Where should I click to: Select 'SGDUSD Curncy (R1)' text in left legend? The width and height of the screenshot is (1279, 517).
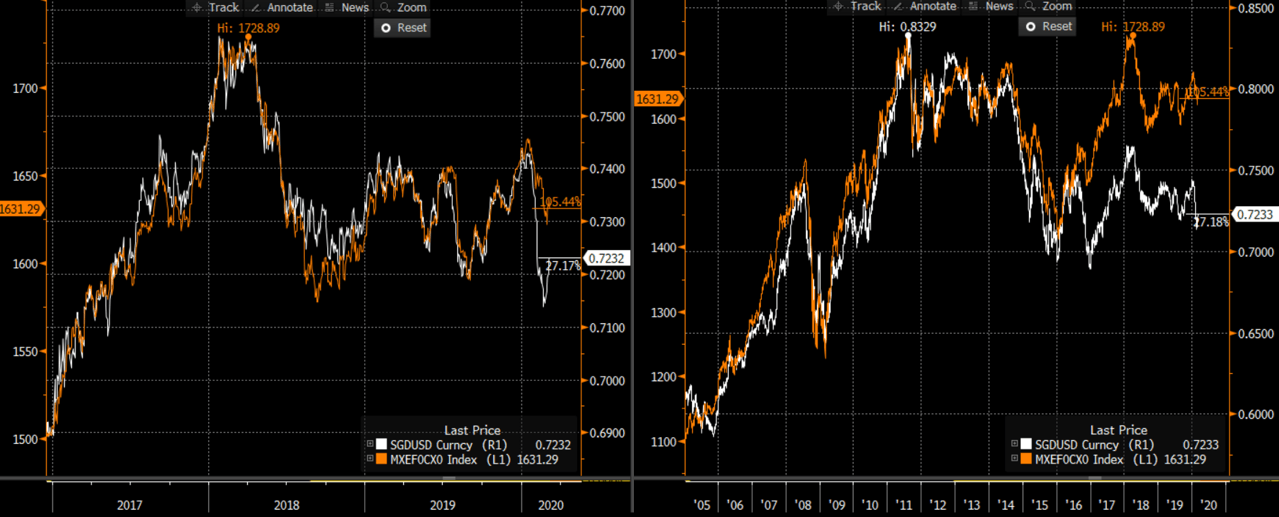[x=447, y=444]
